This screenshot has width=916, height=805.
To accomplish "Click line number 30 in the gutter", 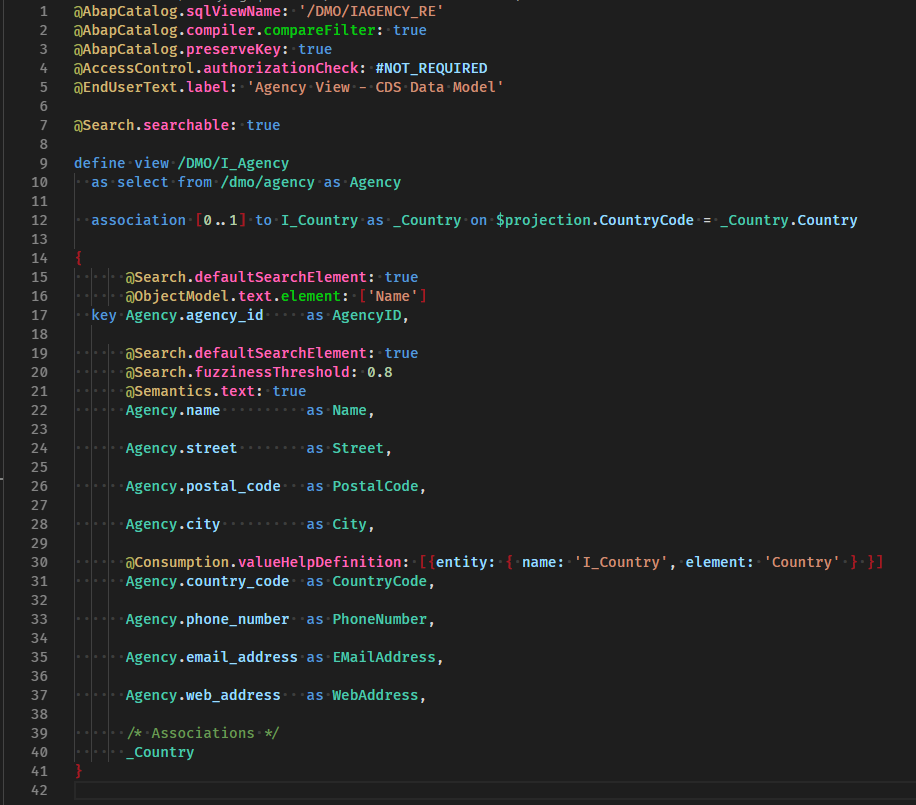I will [x=39, y=562].
